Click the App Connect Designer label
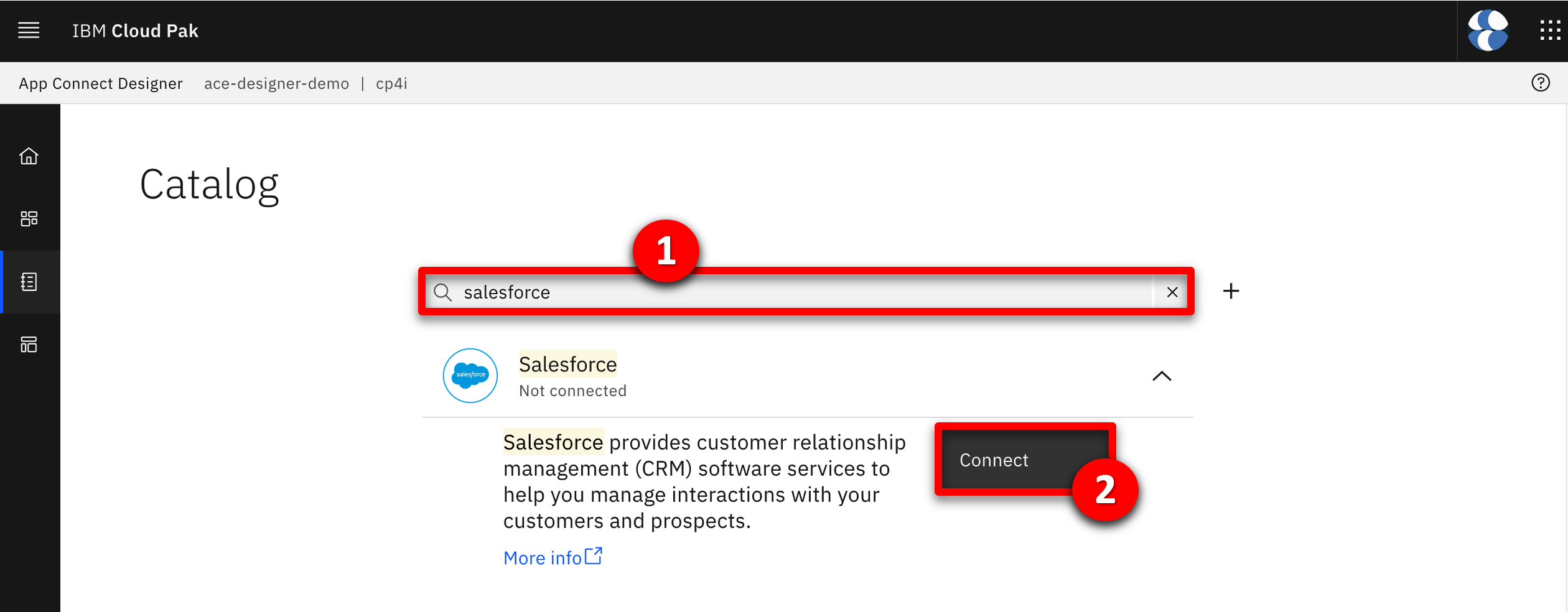The height and width of the screenshot is (612, 1568). 101,83
